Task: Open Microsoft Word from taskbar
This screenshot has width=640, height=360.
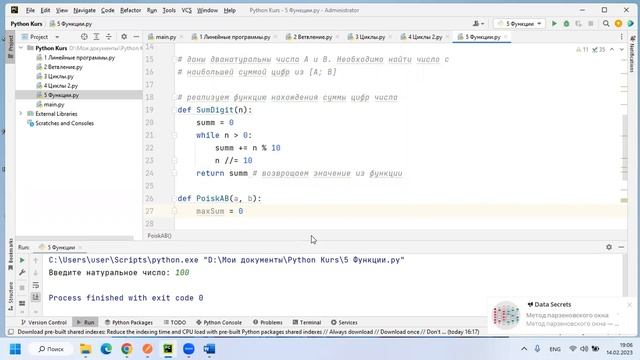Action: coord(209,349)
